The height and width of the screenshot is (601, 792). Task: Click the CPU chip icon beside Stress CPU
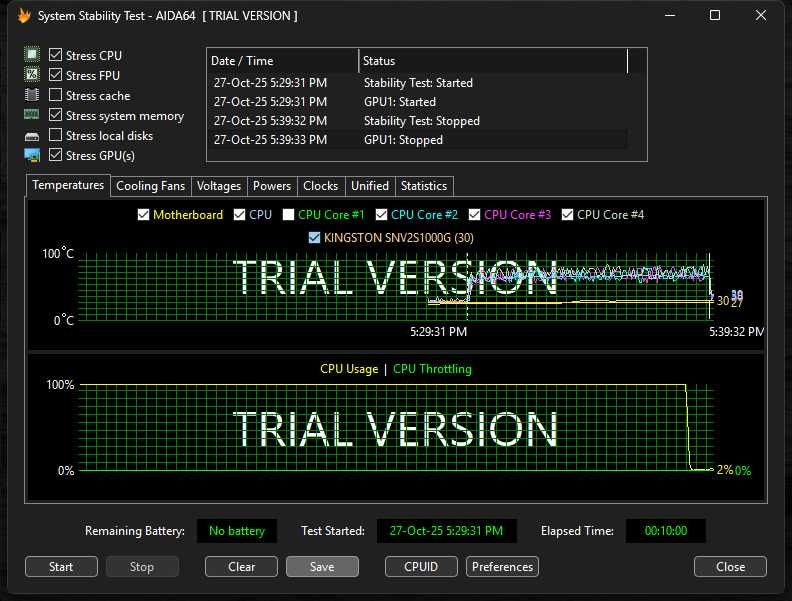[x=32, y=55]
